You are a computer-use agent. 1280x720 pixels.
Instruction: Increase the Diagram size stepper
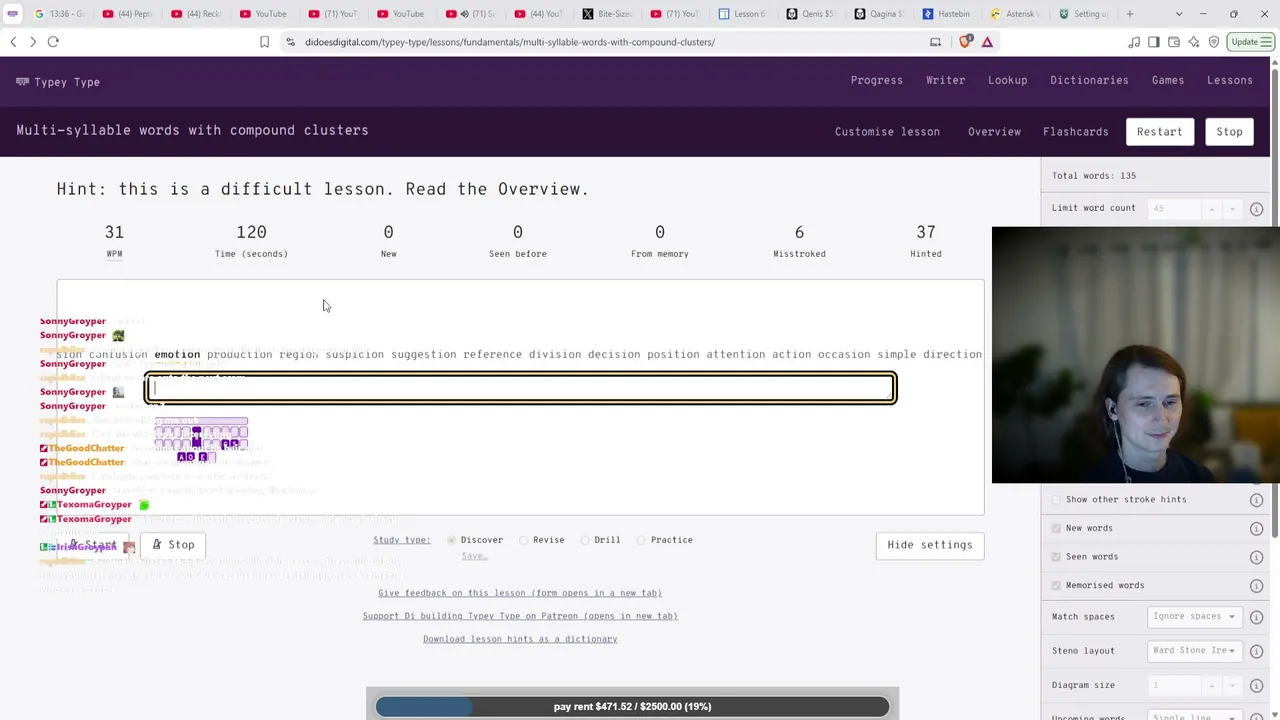(x=1212, y=685)
